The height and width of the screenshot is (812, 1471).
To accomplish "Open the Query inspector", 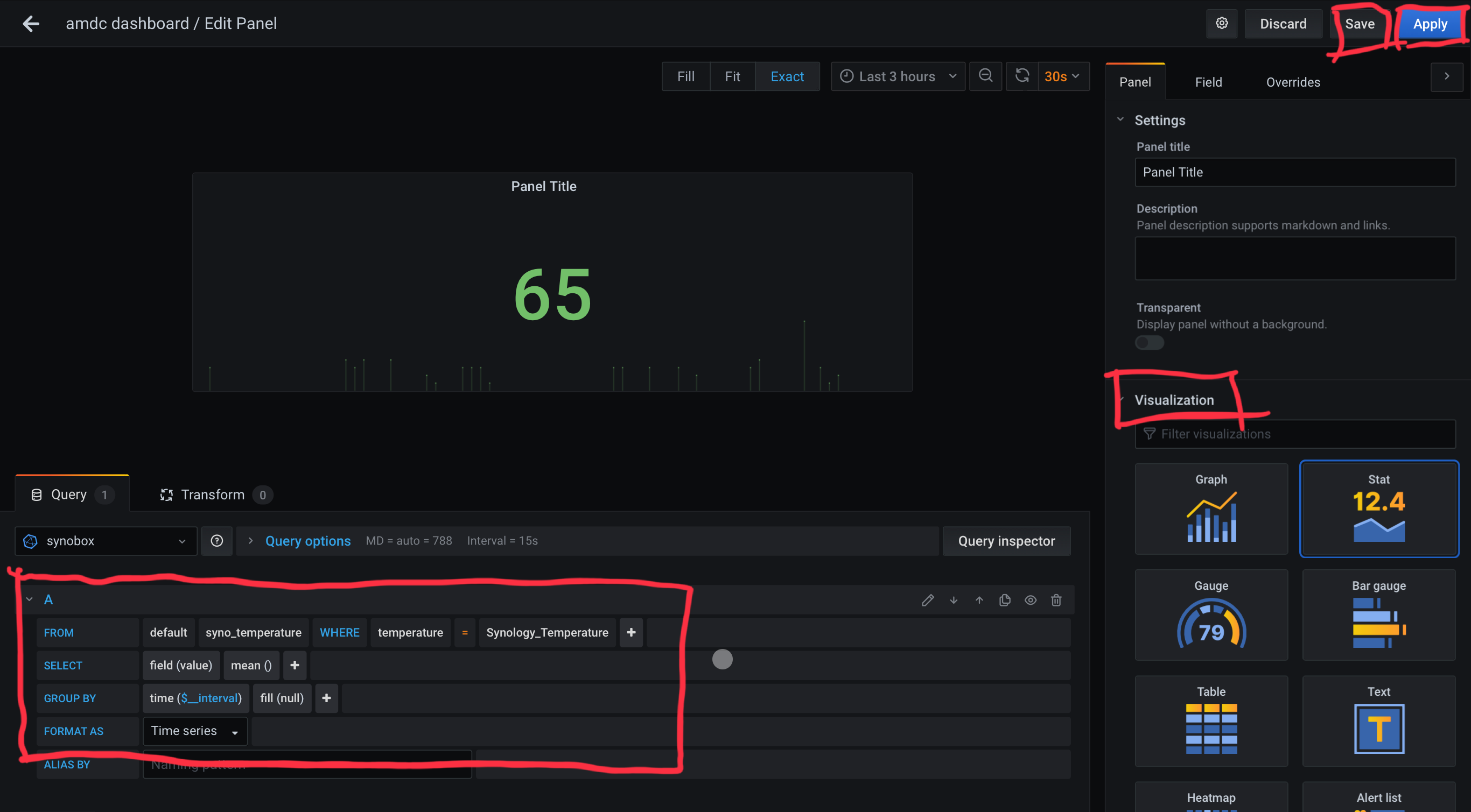I will [x=1006, y=540].
